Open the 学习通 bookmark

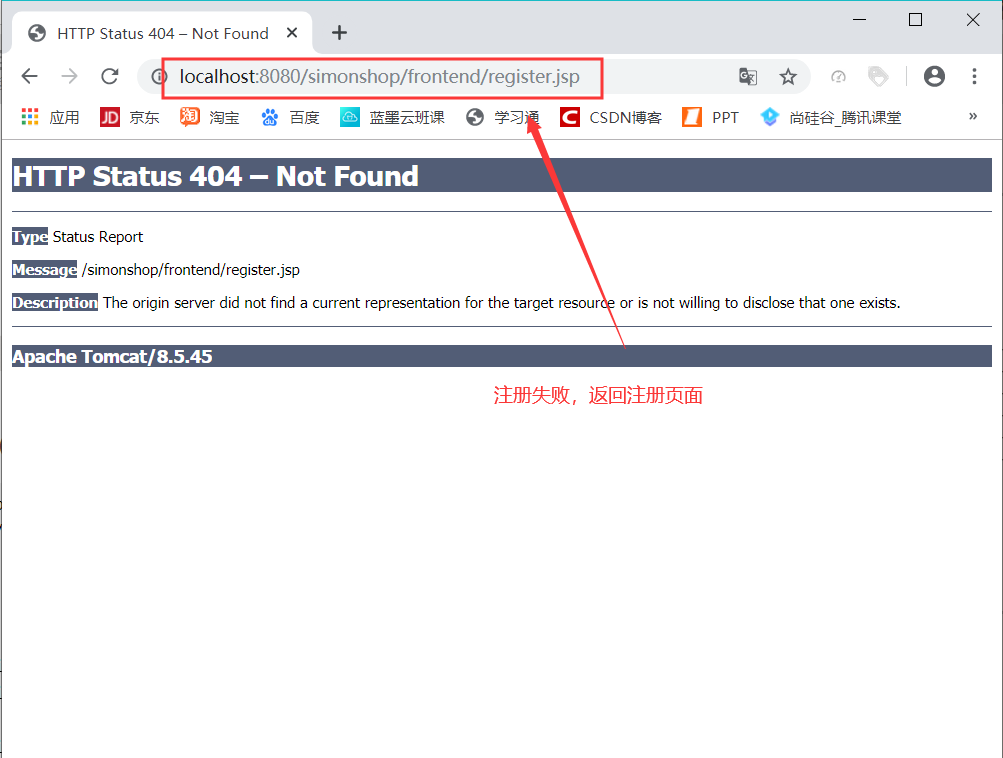coord(502,117)
